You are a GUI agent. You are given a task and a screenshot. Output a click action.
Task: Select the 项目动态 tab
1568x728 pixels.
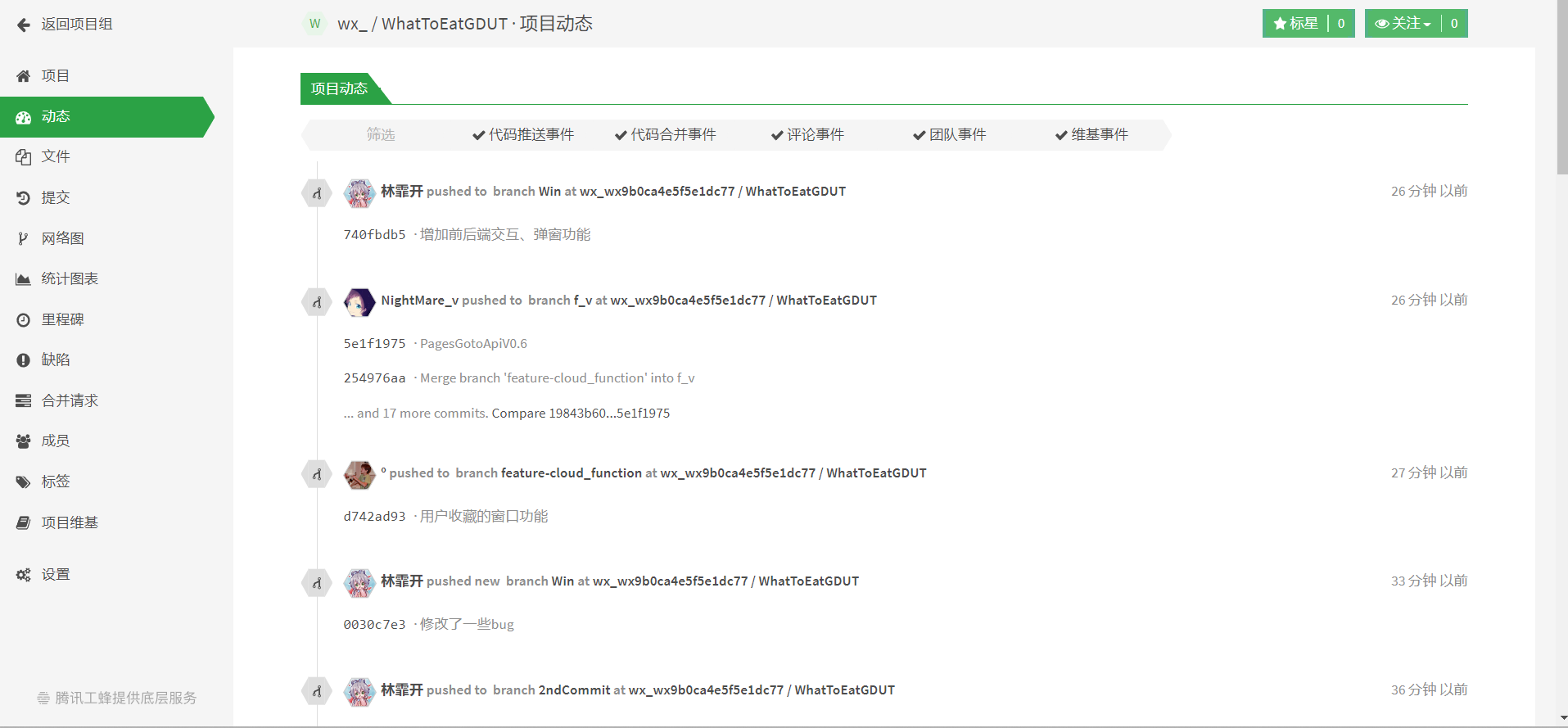340,88
